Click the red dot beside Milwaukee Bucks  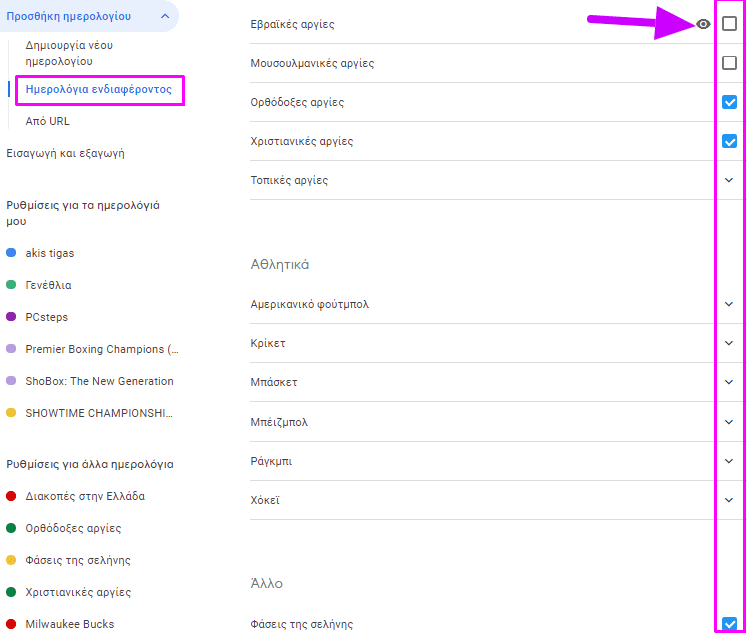click(x=11, y=624)
